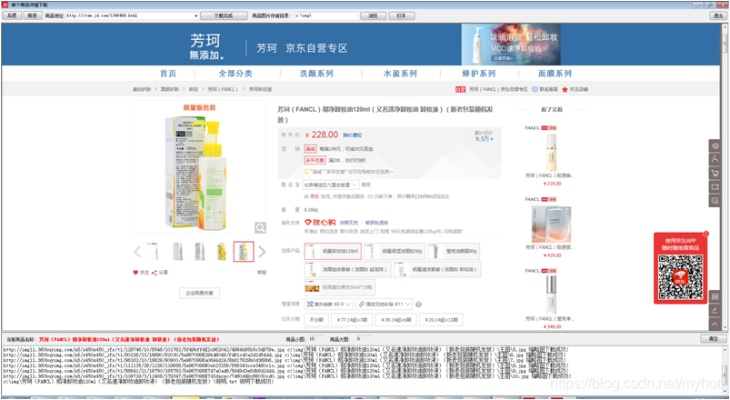The height and width of the screenshot is (400, 730).
Task: Close the JD app QR code popup
Action: tap(707, 235)
